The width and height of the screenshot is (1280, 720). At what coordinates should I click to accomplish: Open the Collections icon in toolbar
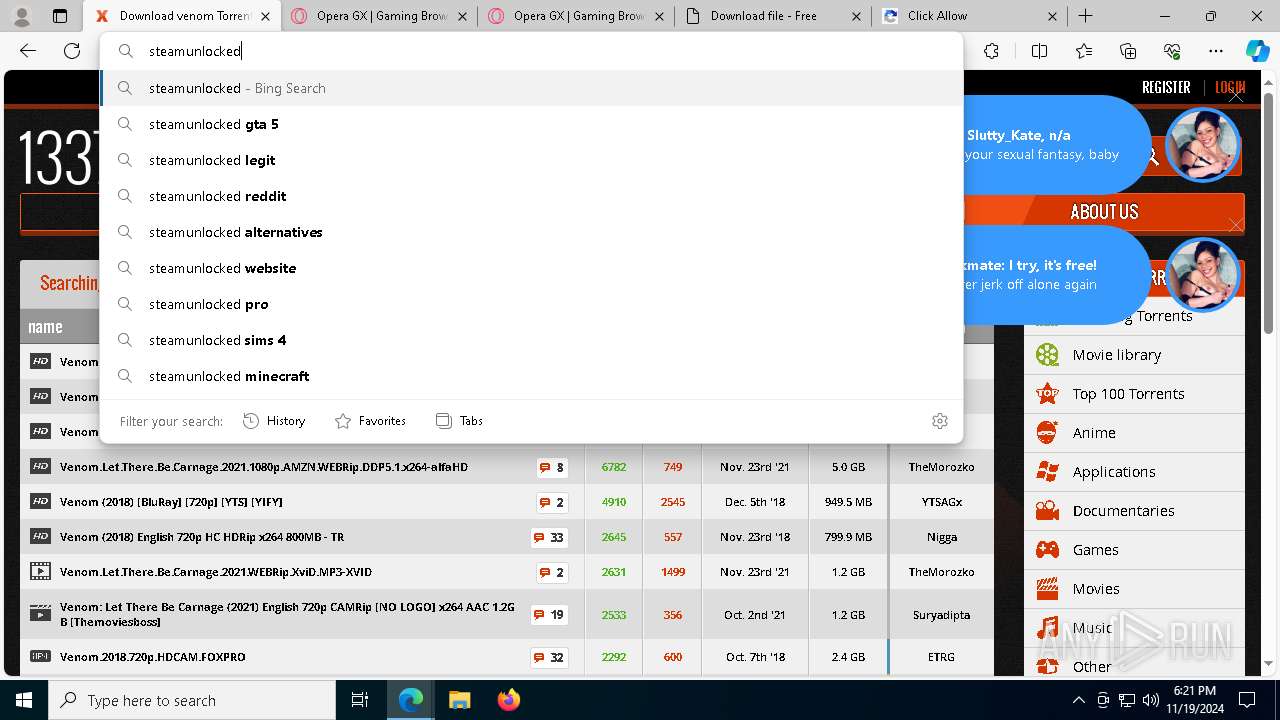(1128, 51)
